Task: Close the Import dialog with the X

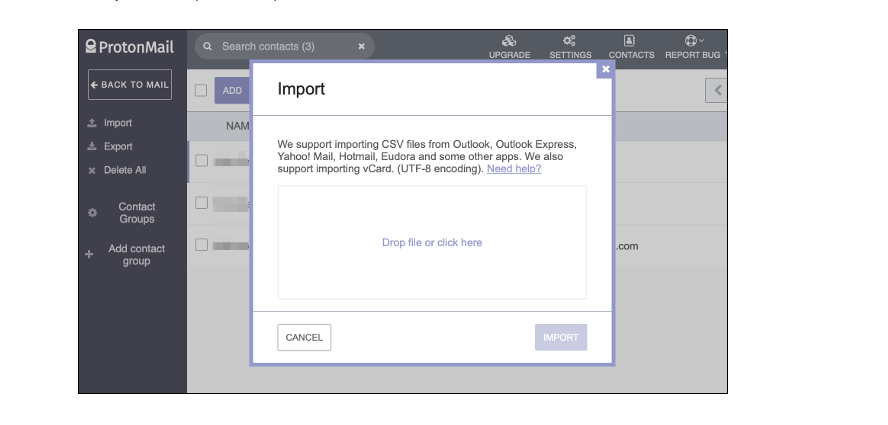Action: [604, 69]
